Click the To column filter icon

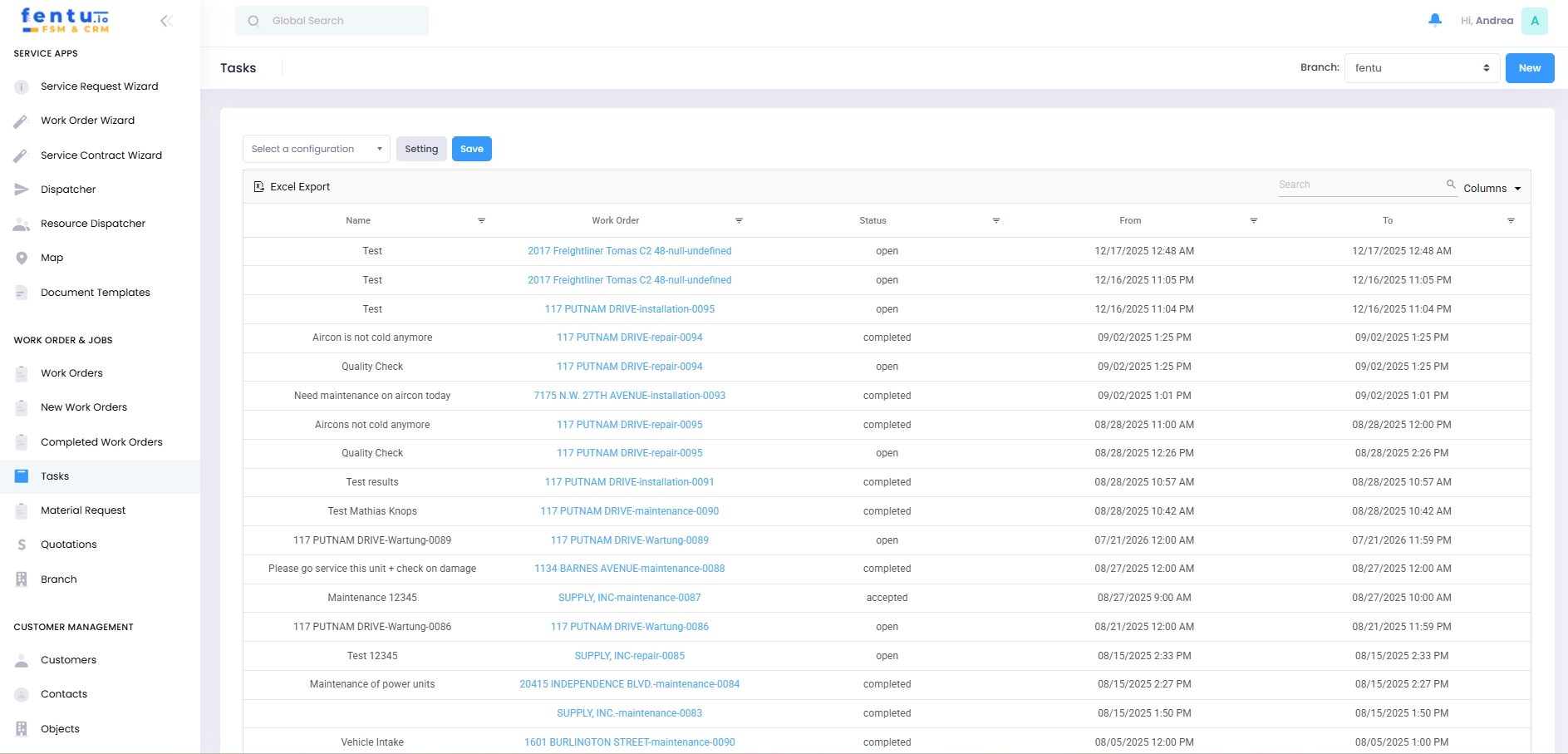(1511, 220)
